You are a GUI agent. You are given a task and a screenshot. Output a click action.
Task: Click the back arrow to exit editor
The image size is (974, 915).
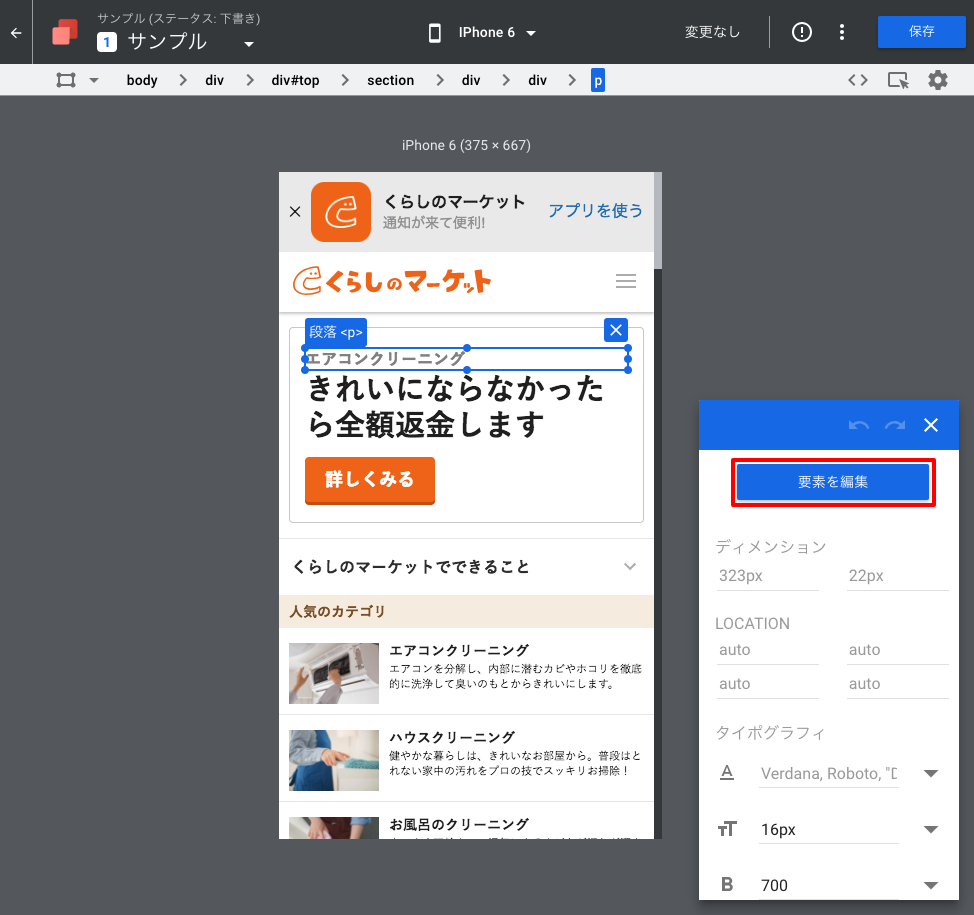[15, 31]
